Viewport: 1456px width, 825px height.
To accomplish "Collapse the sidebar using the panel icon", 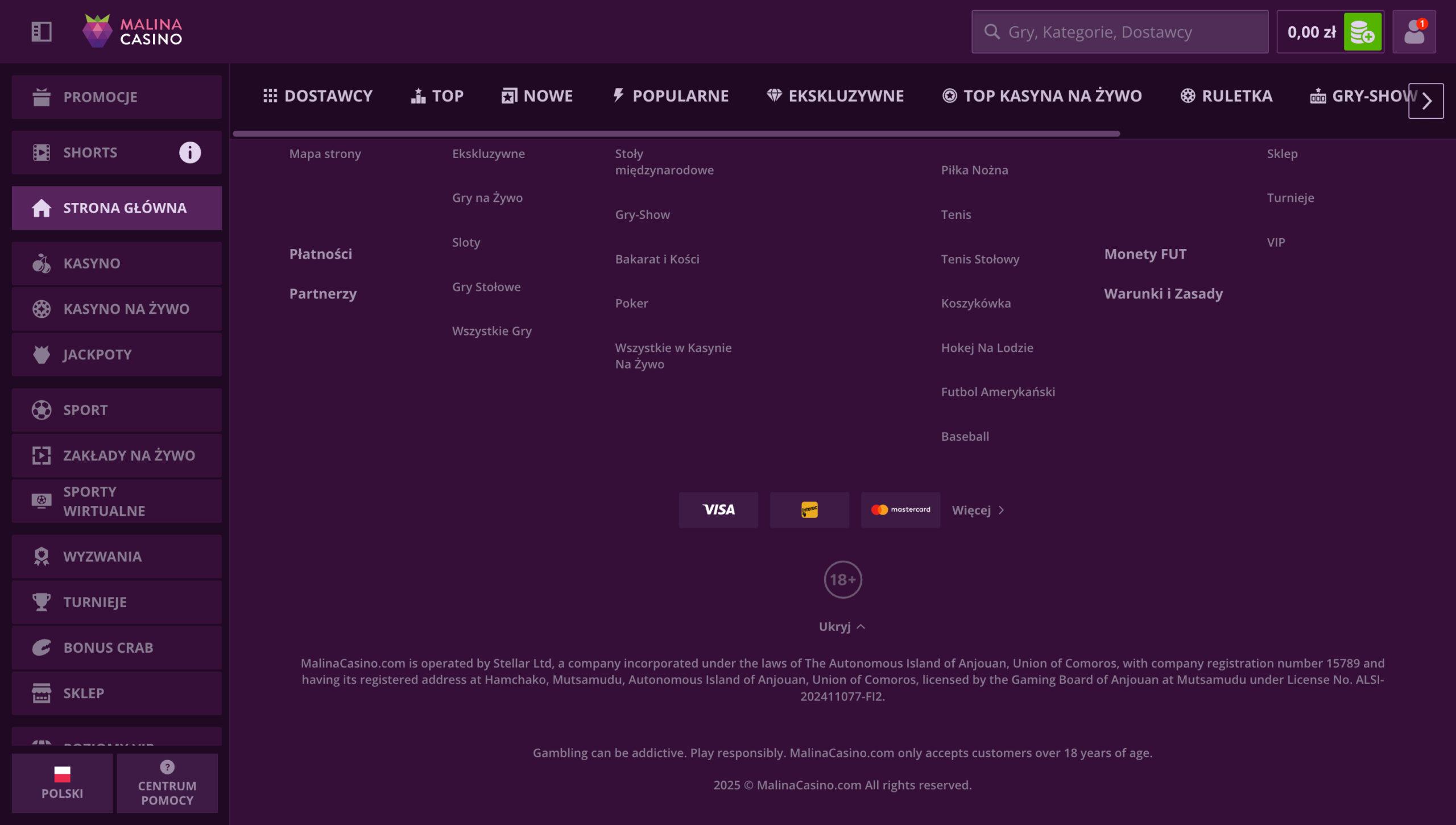I will 42,31.
